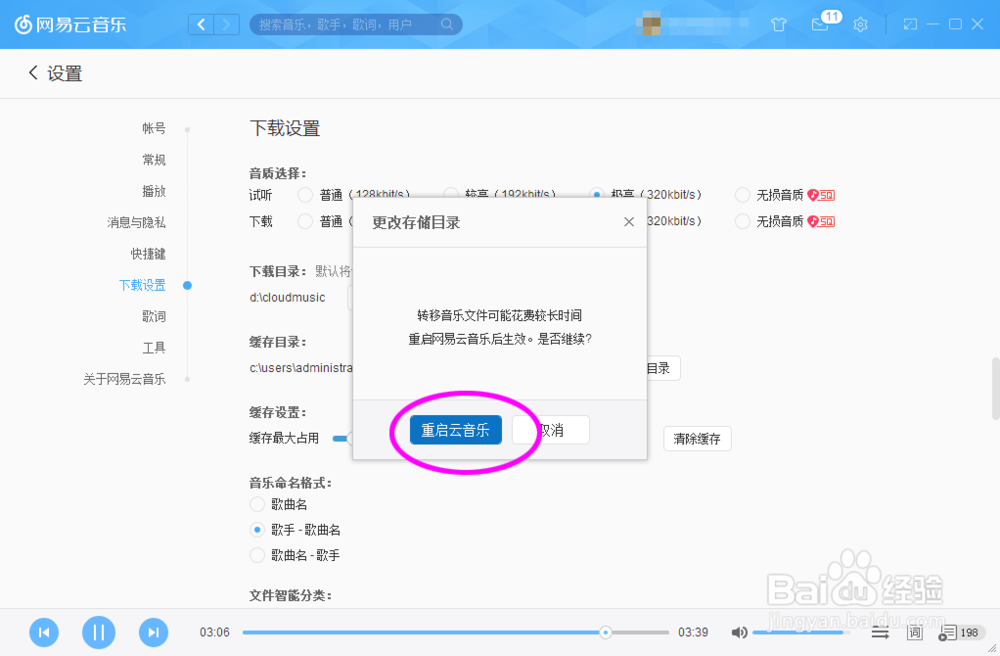The width and height of the screenshot is (1000, 656).
Task: Choose 歌手 - 歌曲名 naming format
Action: (x=257, y=530)
